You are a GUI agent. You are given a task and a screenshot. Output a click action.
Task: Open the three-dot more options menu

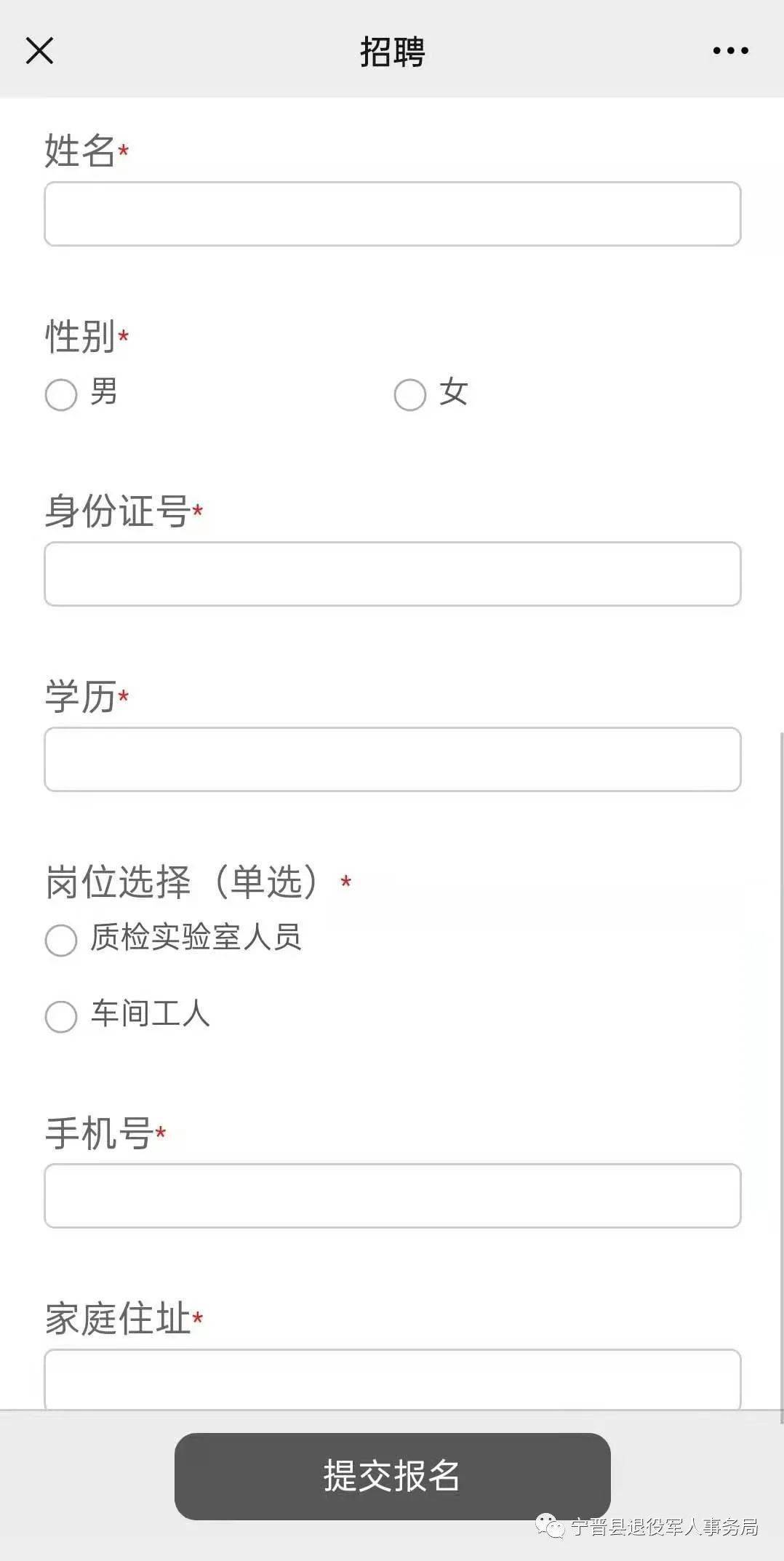point(730,50)
